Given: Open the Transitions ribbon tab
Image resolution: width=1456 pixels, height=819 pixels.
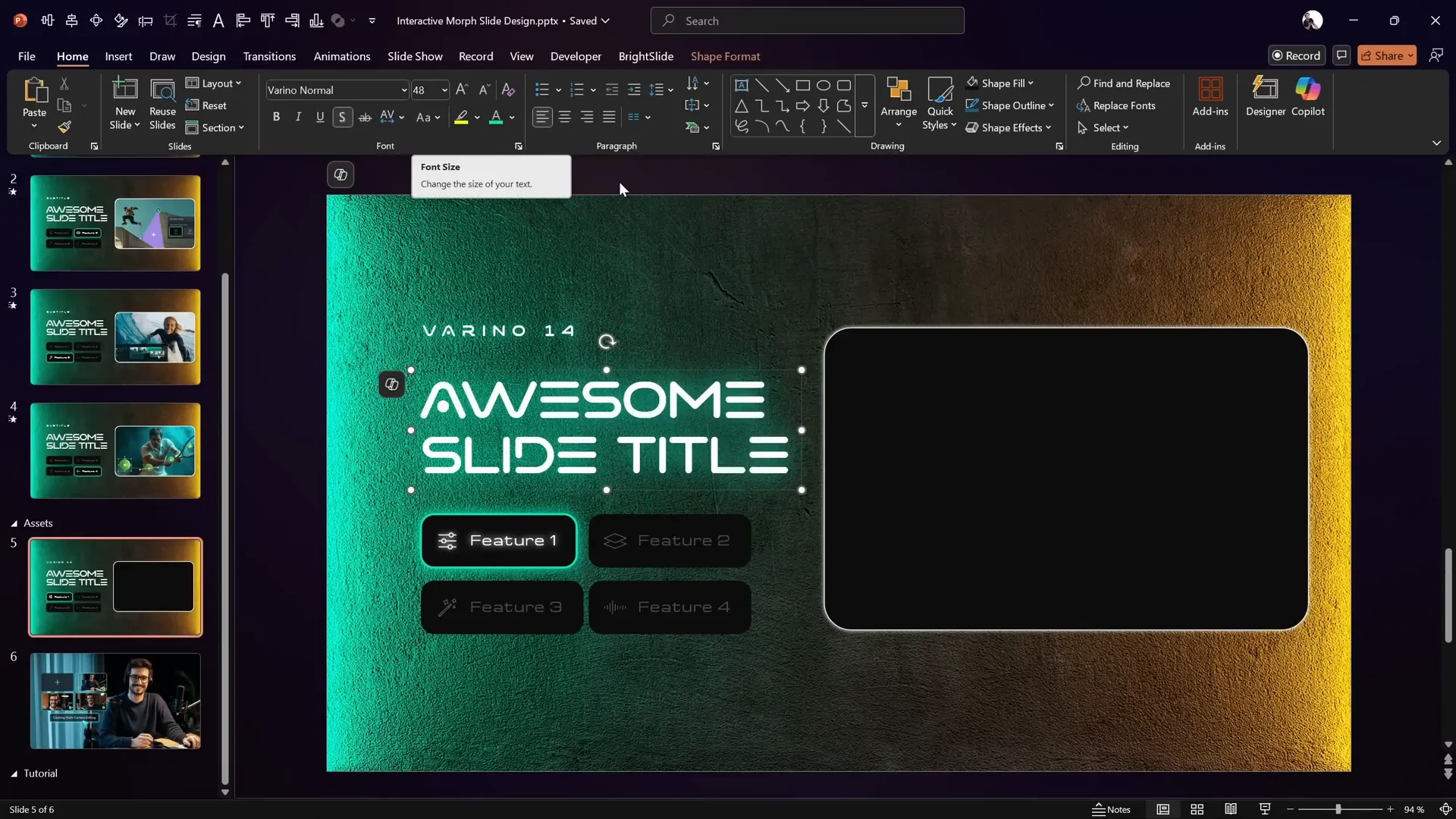Looking at the screenshot, I should (x=269, y=56).
